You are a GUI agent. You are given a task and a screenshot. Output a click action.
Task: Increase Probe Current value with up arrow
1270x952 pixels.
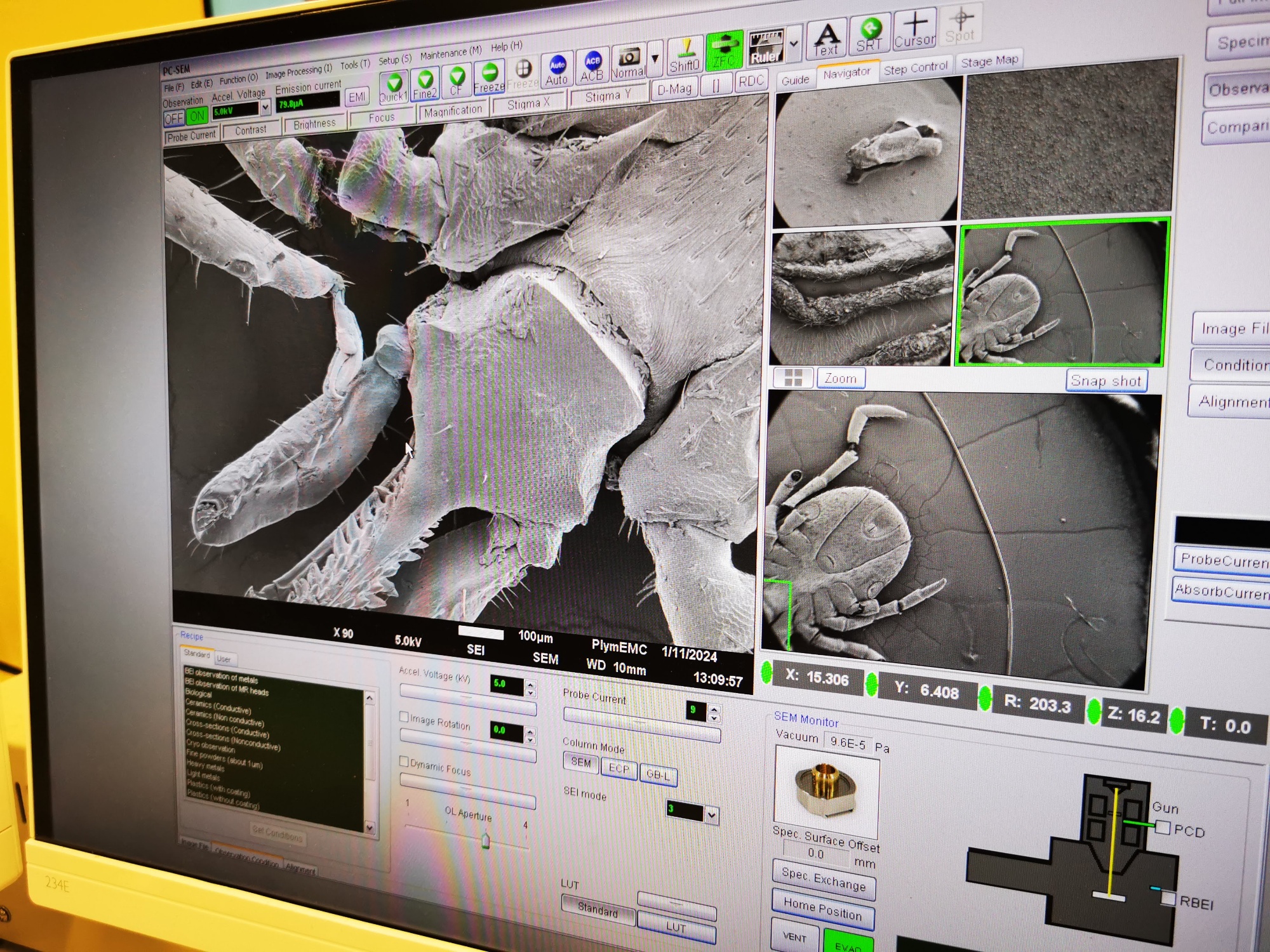714,708
